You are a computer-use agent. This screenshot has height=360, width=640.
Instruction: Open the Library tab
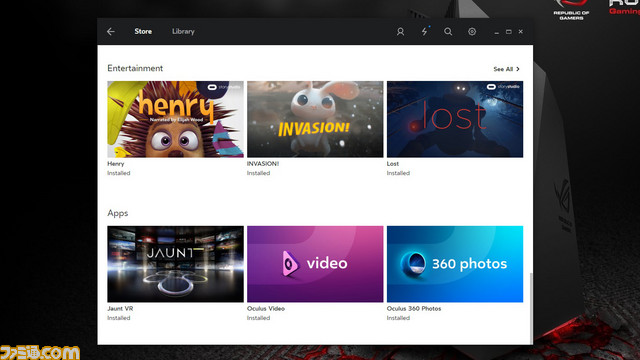[183, 31]
